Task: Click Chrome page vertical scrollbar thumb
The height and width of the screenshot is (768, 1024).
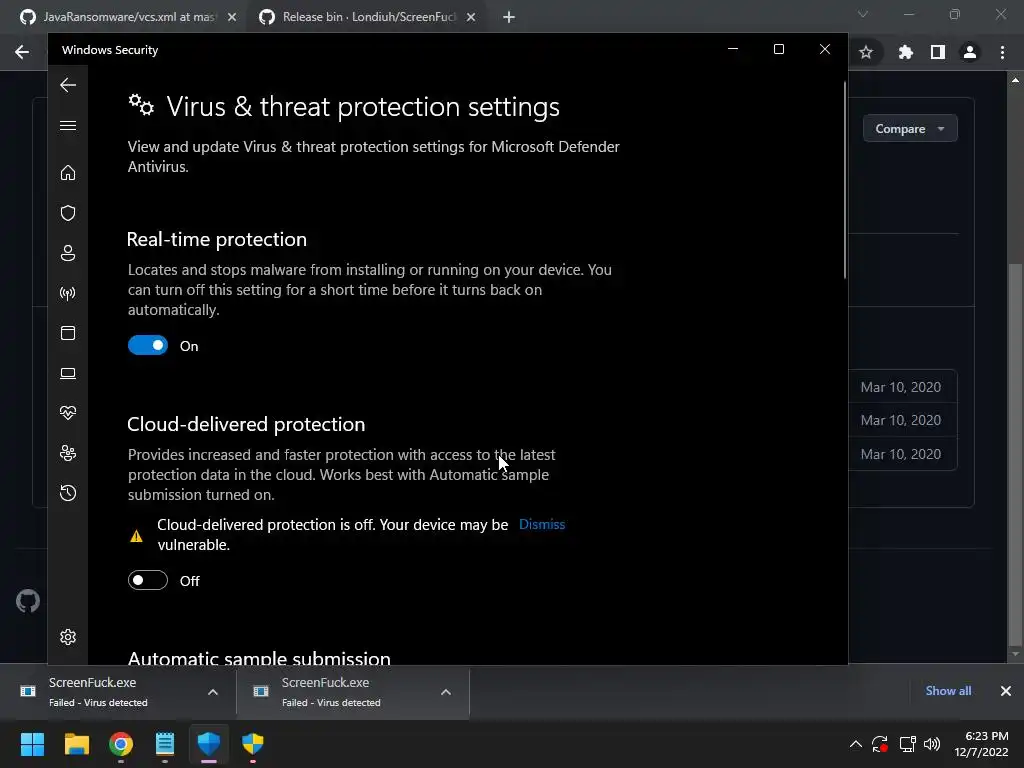Action: coord(1015,453)
